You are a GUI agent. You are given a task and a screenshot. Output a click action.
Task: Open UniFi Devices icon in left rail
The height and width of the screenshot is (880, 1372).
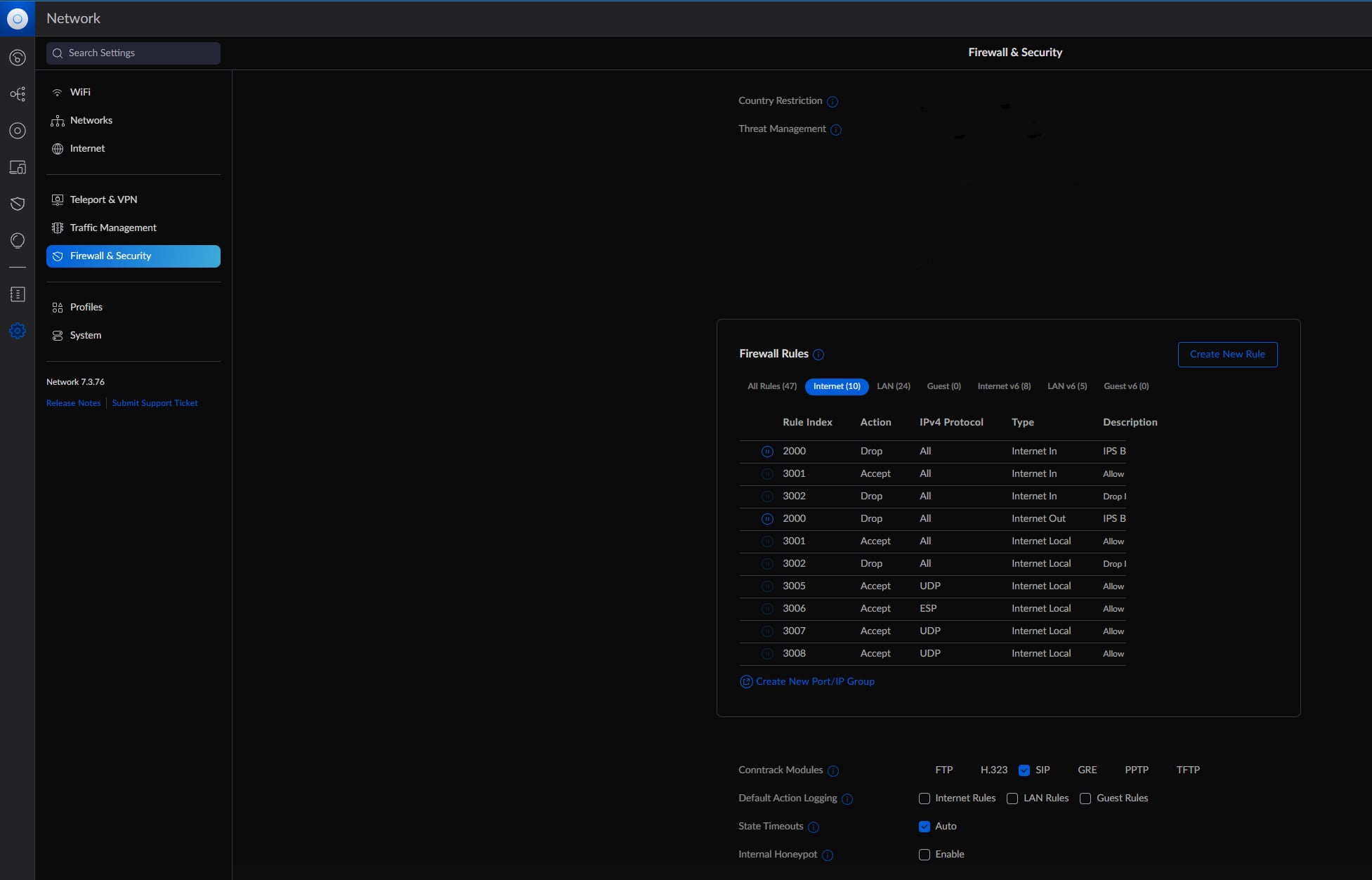point(18,131)
